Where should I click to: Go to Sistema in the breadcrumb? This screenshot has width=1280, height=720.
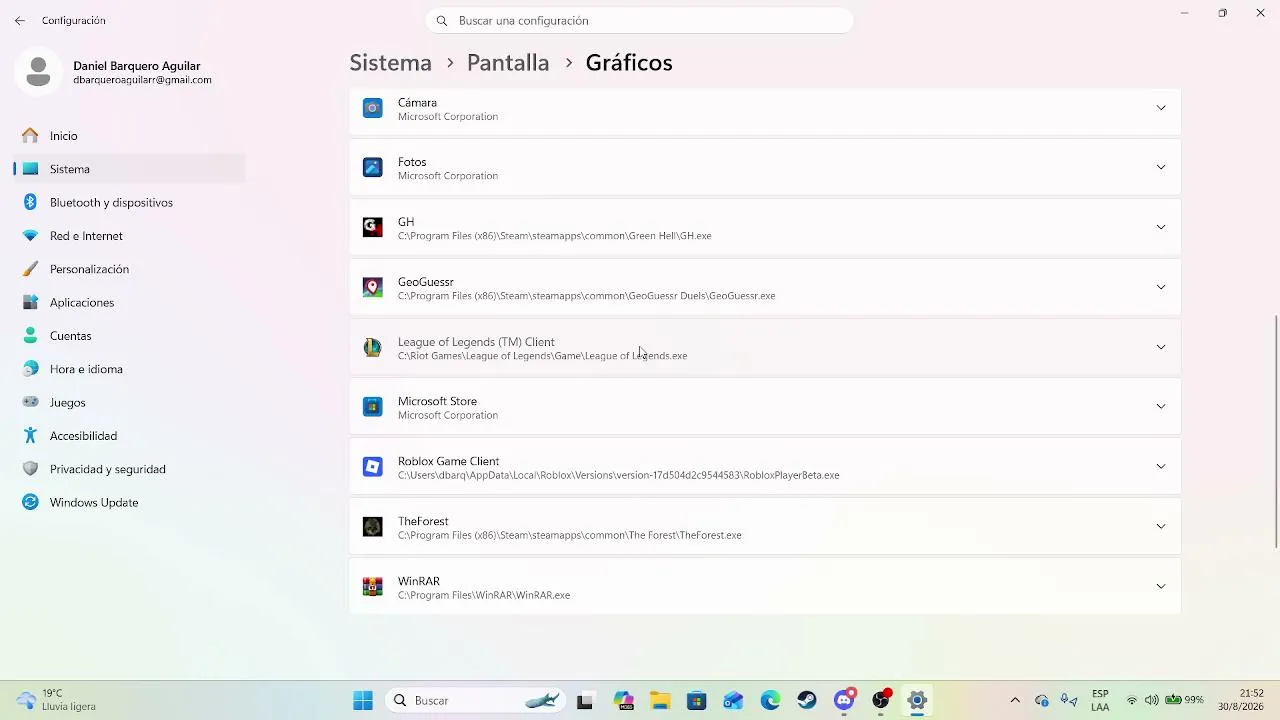point(390,62)
